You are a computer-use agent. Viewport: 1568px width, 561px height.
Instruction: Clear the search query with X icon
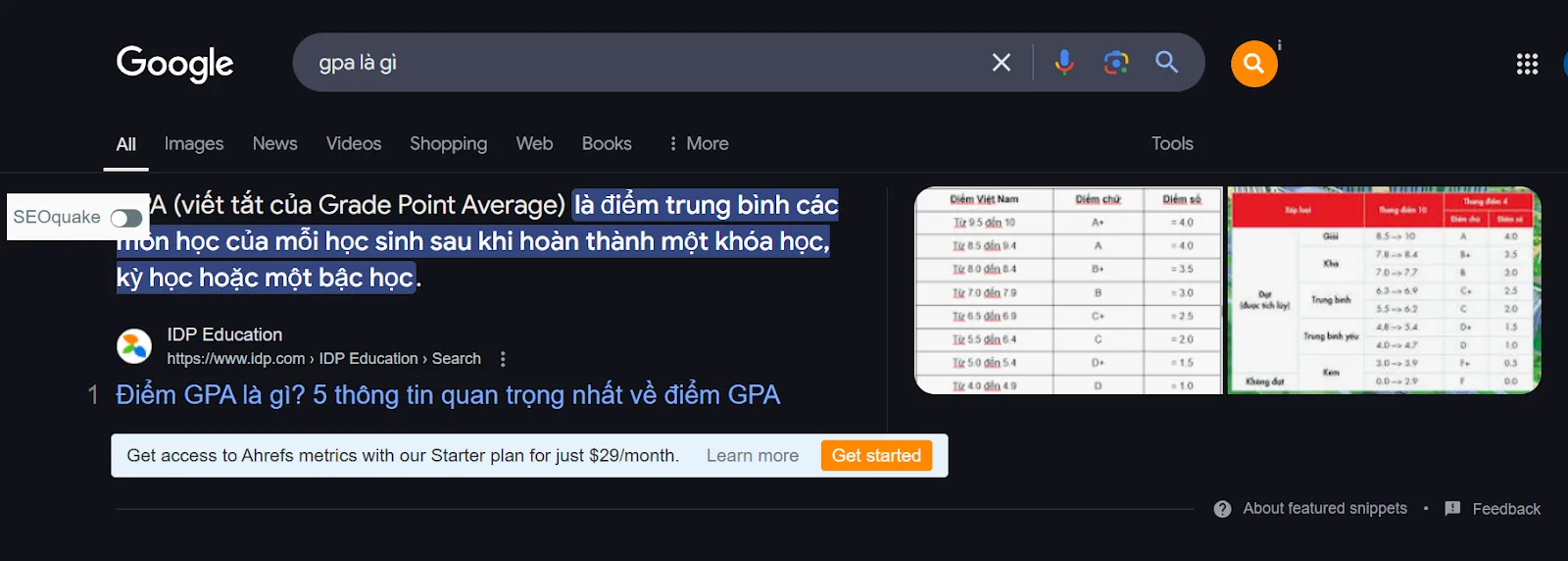point(1002,63)
